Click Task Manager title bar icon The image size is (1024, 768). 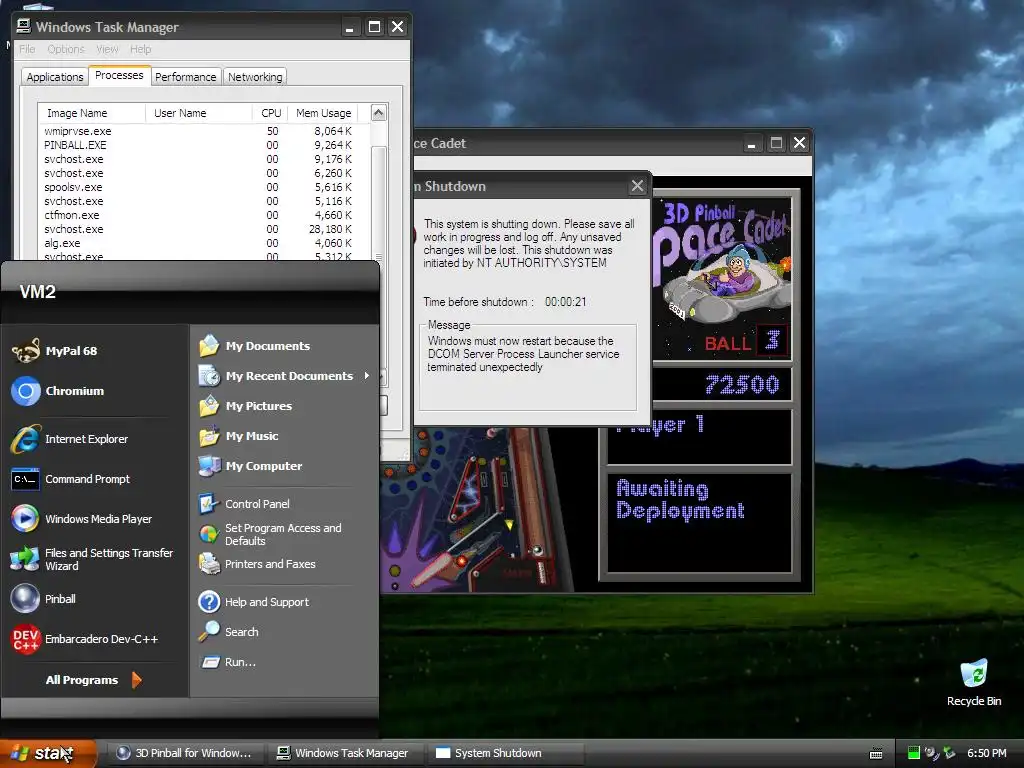[x=24, y=26]
